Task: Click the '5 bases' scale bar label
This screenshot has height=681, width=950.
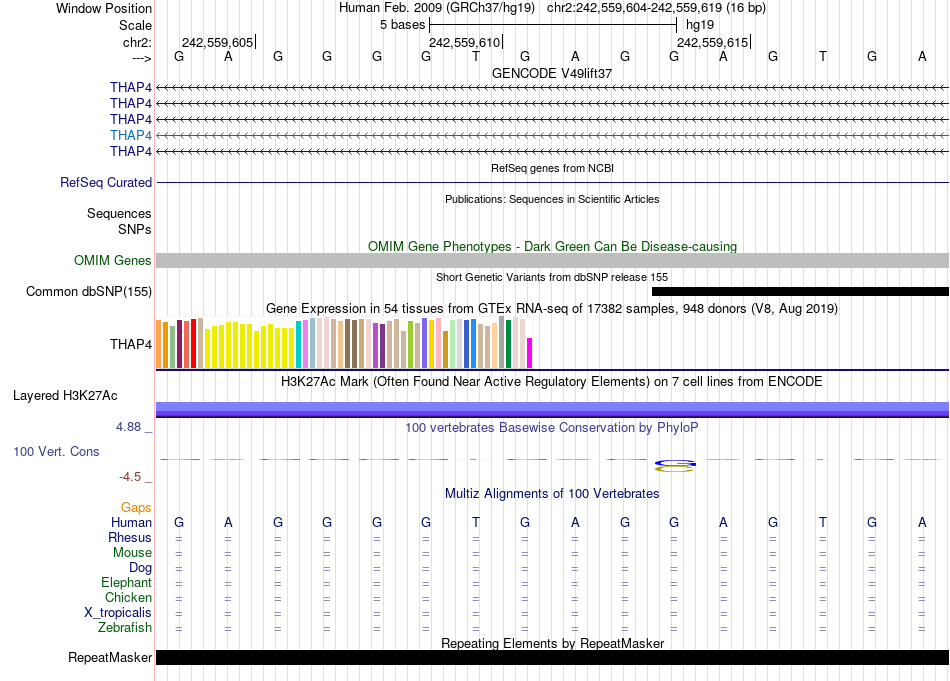Action: 403,25
